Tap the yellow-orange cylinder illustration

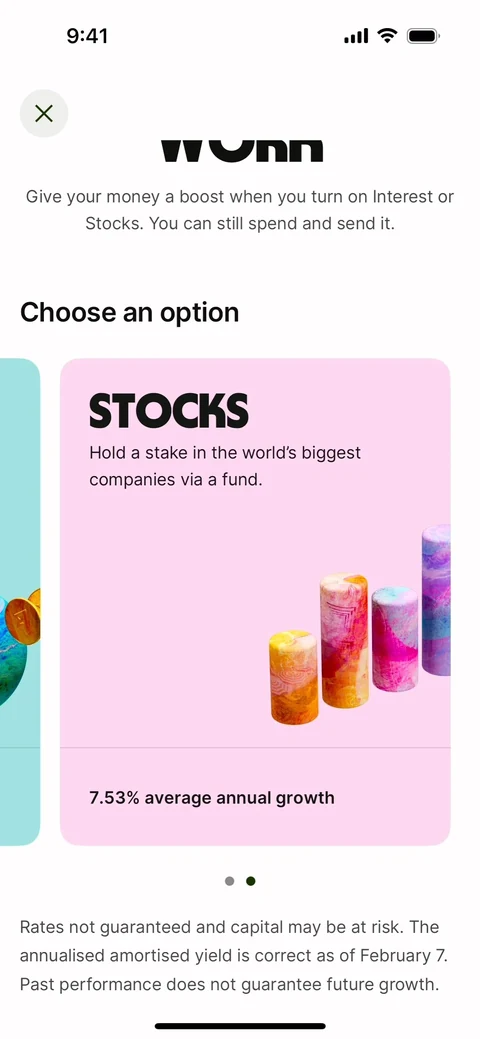[x=294, y=677]
